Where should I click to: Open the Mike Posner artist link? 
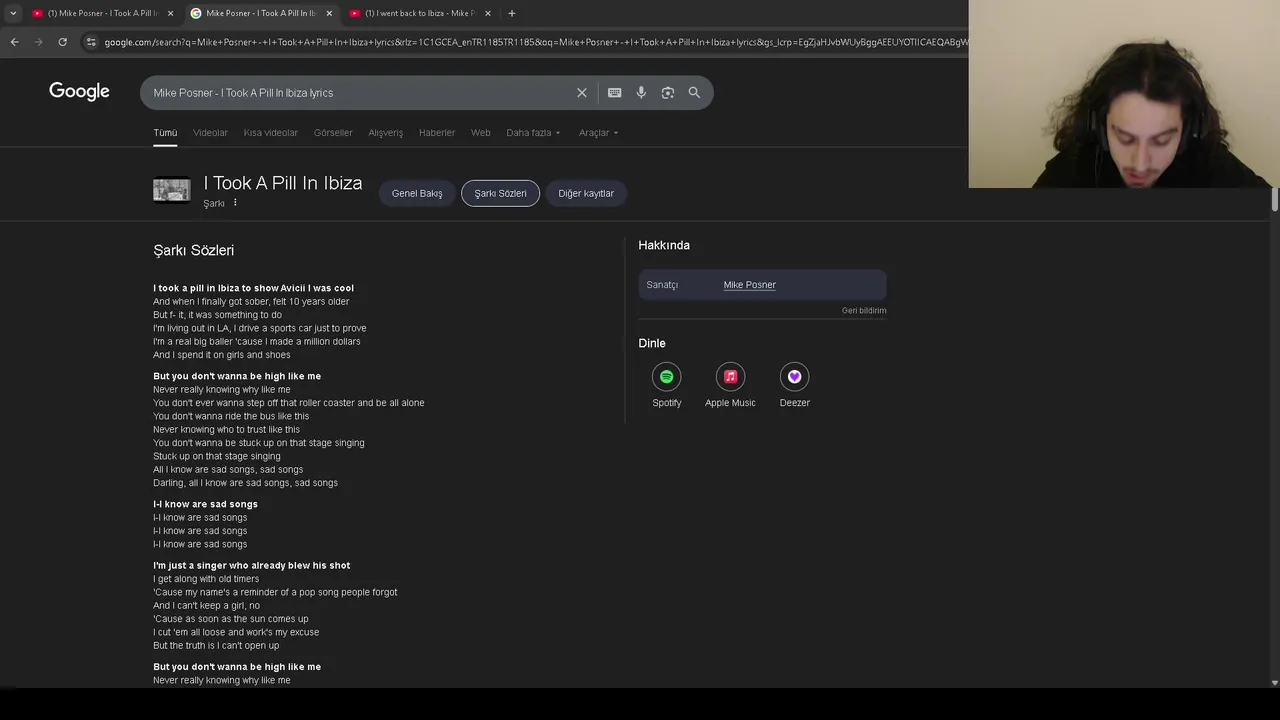pos(750,285)
